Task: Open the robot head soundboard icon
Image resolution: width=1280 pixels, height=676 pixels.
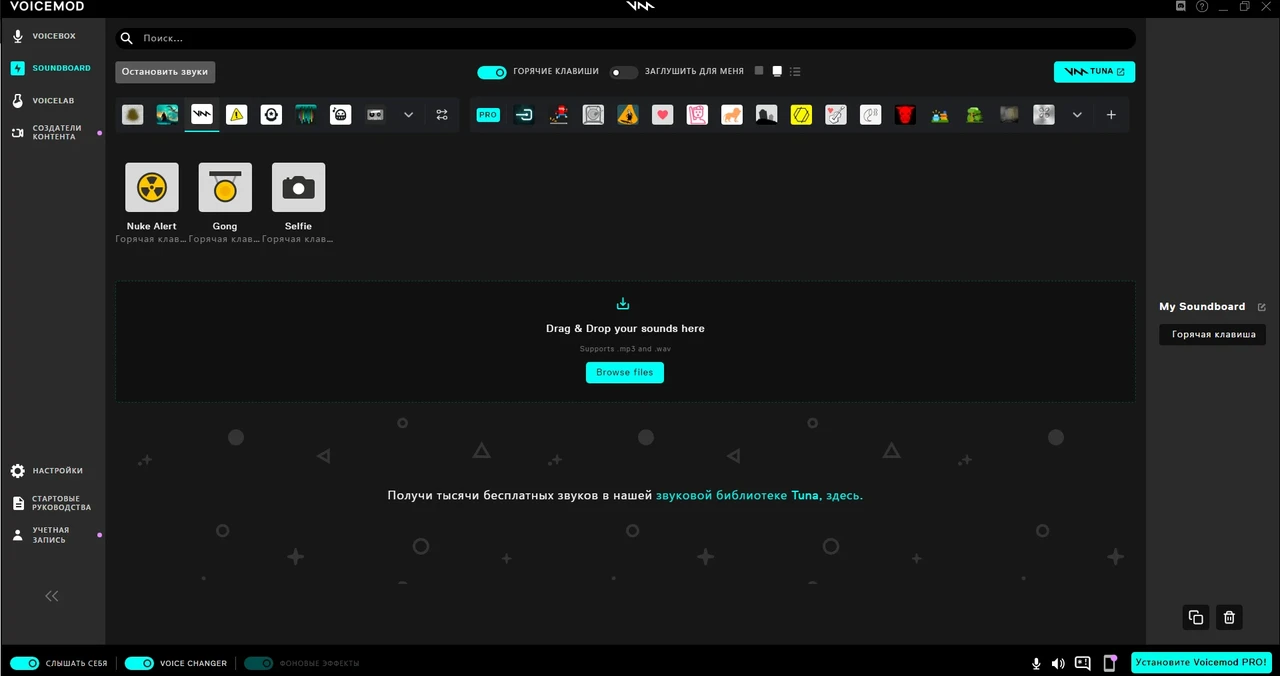Action: pos(340,114)
